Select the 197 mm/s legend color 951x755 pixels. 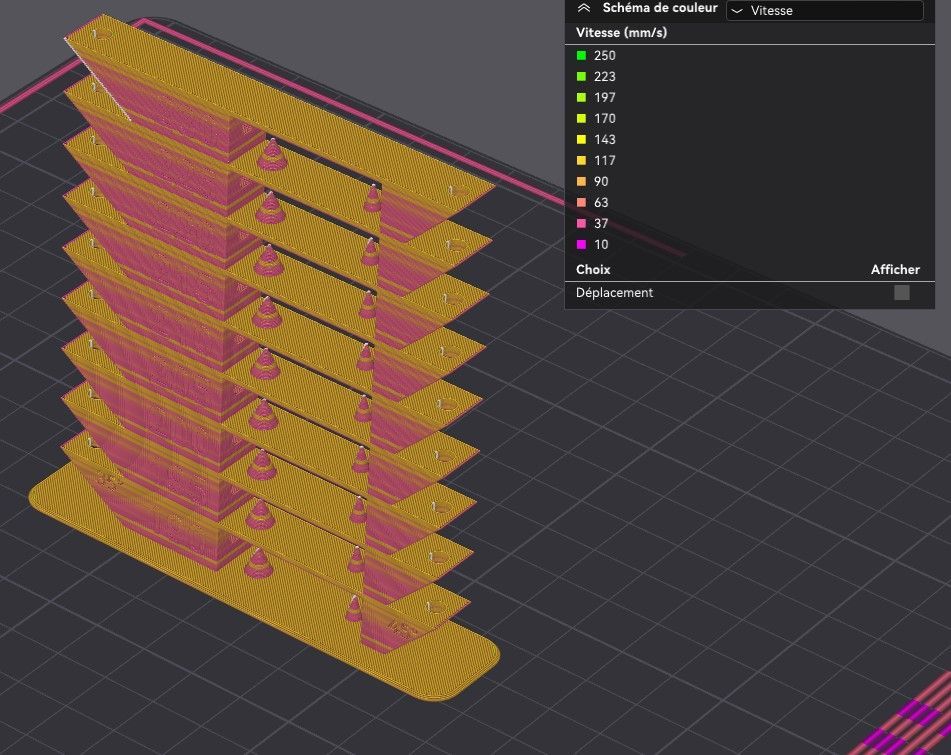tap(581, 97)
